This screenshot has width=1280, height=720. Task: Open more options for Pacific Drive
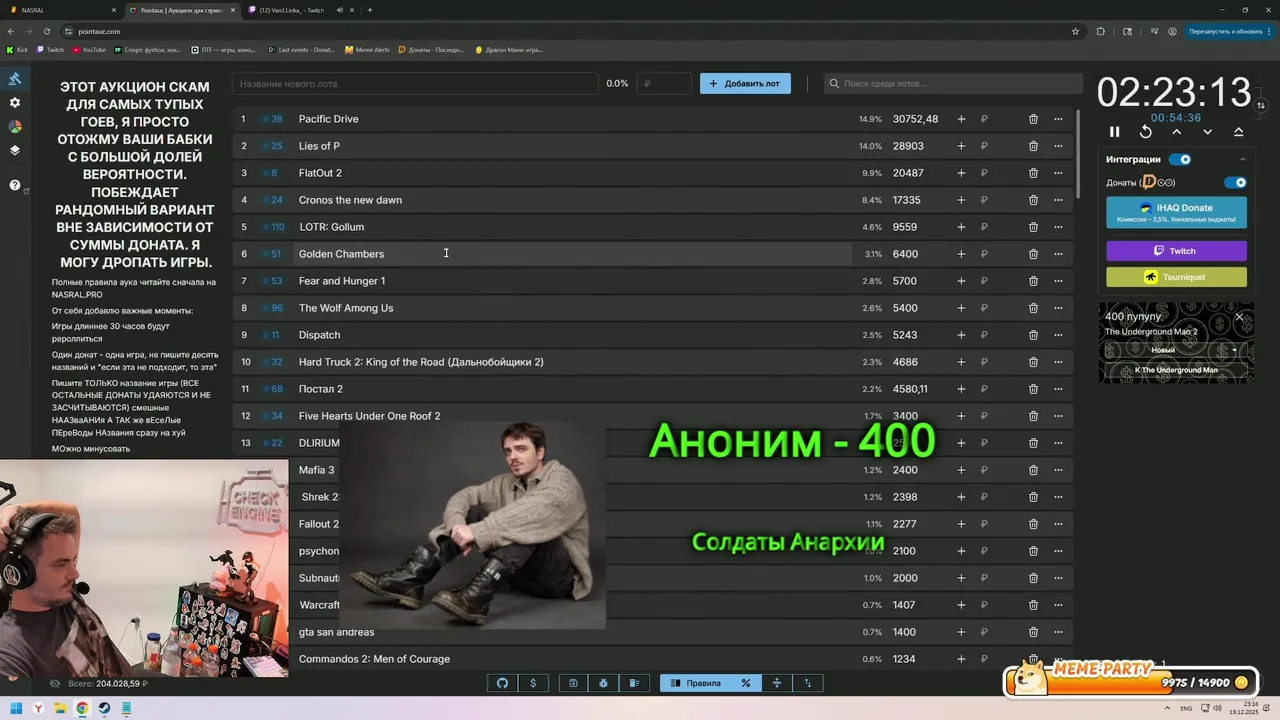pos(1059,119)
